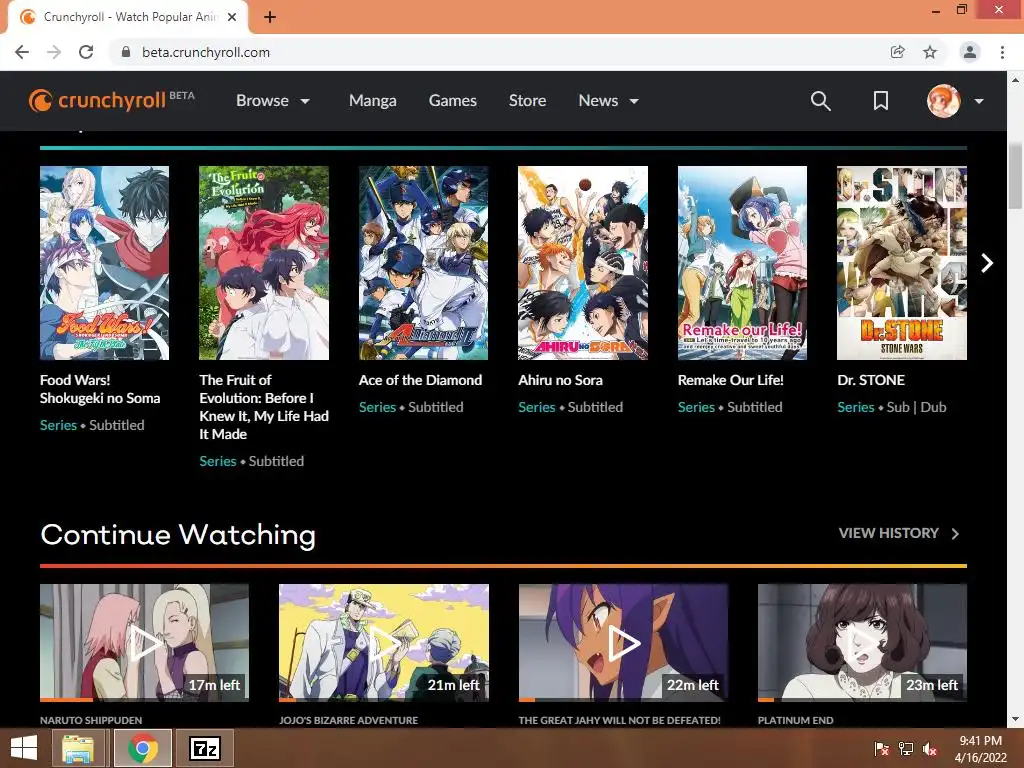
Task: Share this page icon
Action: pos(897,52)
